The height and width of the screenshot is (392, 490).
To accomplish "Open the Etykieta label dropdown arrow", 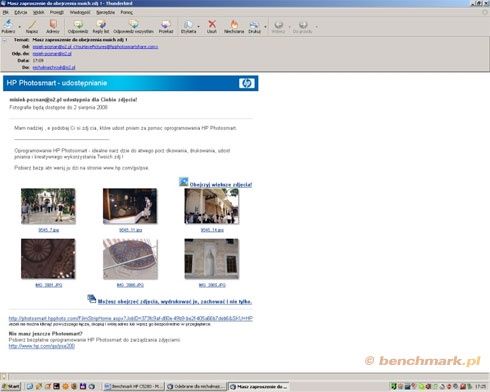I will [199, 26].
